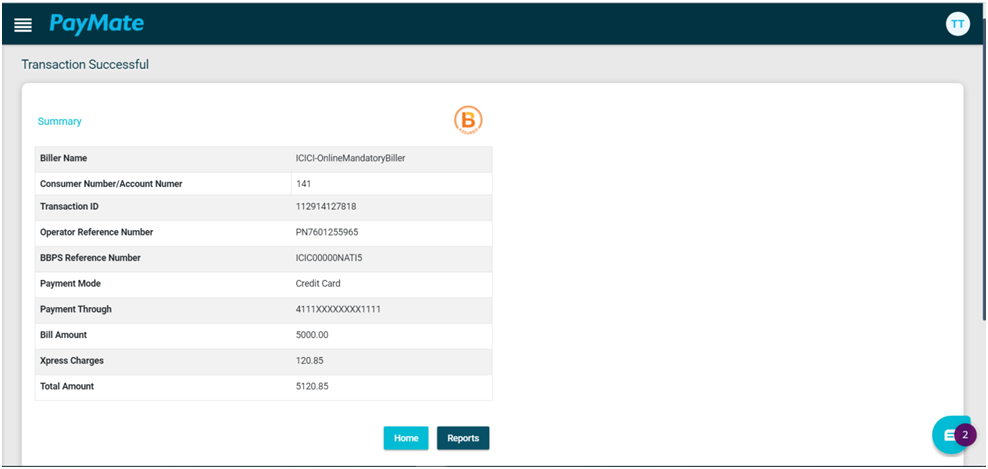
Task: Click the orange Bharat BillPay assured logo
Action: (x=468, y=120)
